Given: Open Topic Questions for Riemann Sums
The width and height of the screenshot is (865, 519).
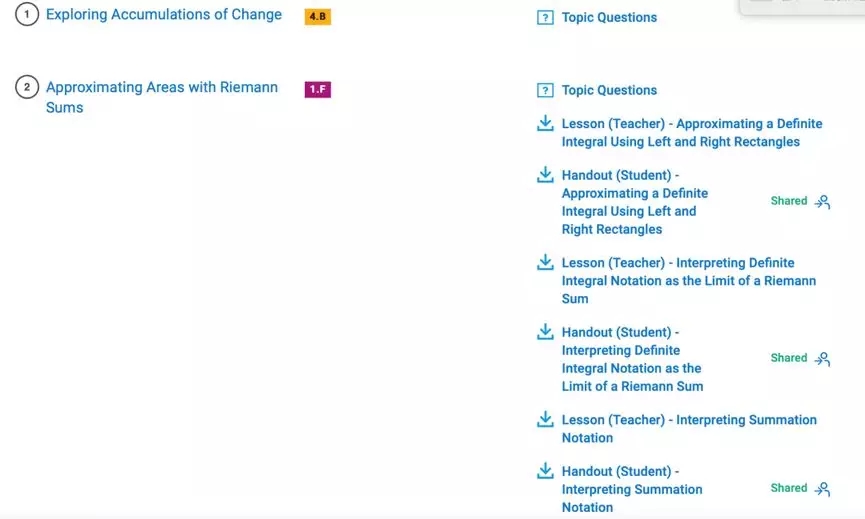Looking at the screenshot, I should [609, 90].
